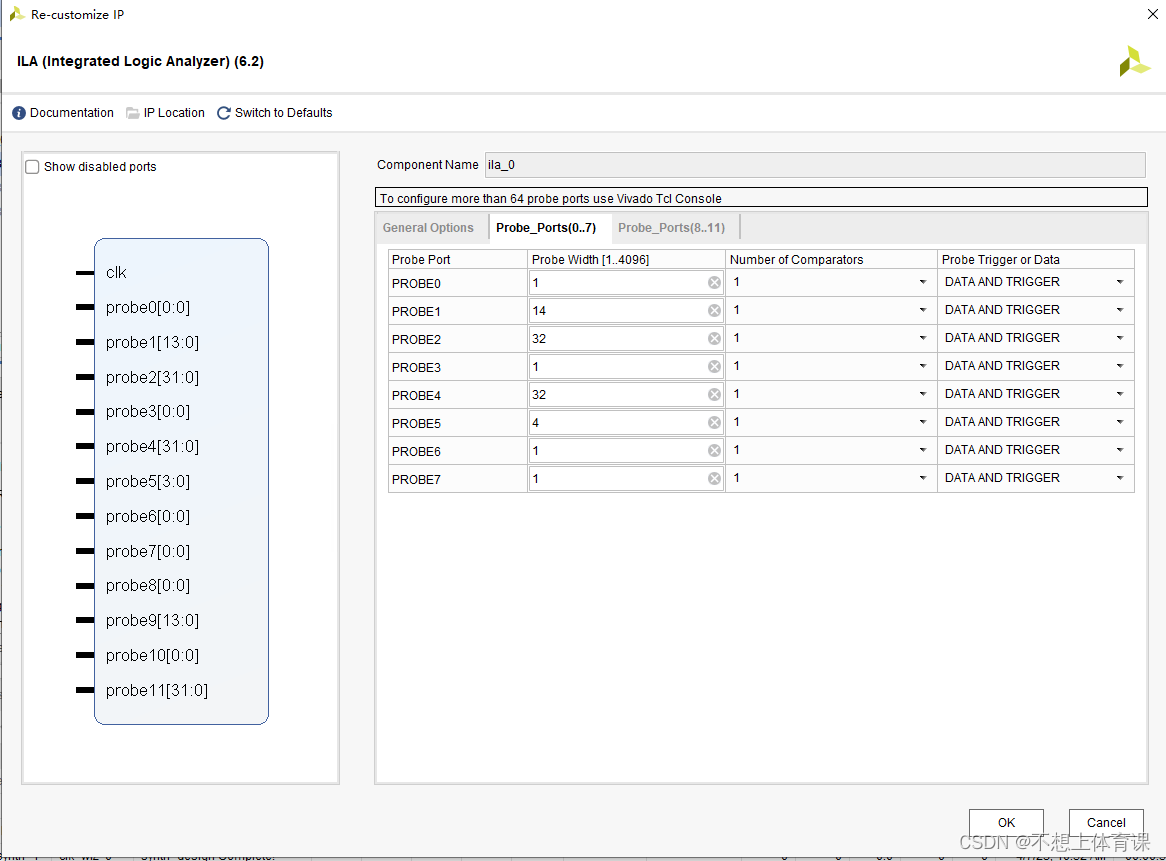Select probe0[0:0] port in the symbol
The height and width of the screenshot is (861, 1166).
(148, 308)
